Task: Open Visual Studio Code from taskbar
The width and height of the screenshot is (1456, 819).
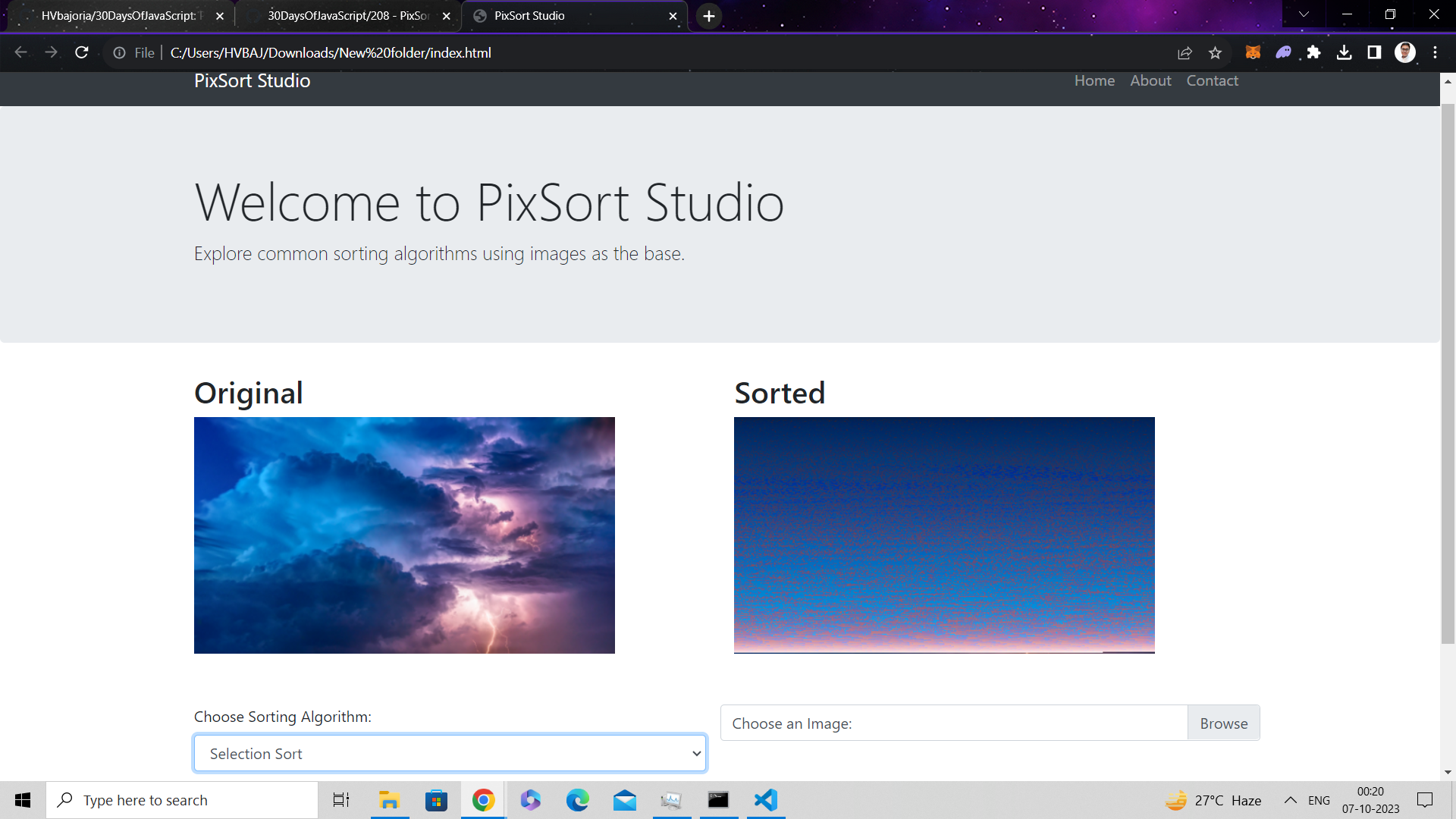Action: tap(766, 800)
